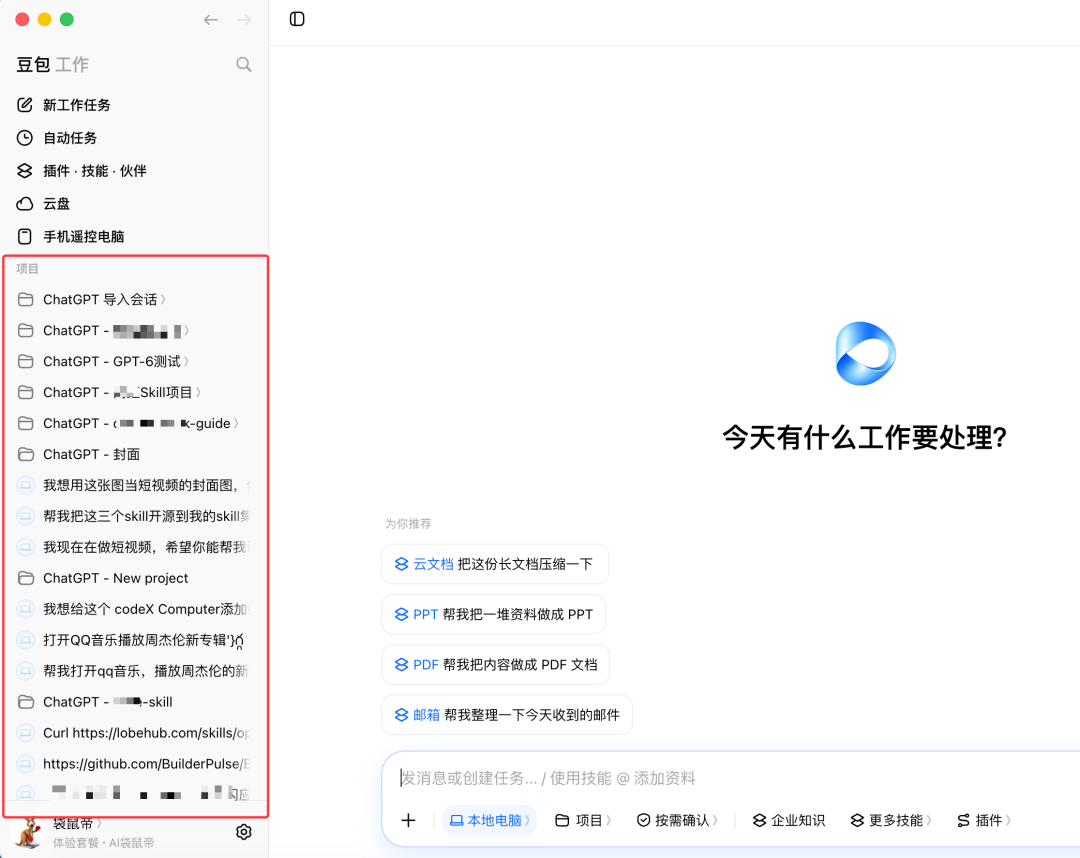Open the ChatGPT folder ending in -skill
Image resolution: width=1080 pixels, height=858 pixels.
click(x=95, y=702)
